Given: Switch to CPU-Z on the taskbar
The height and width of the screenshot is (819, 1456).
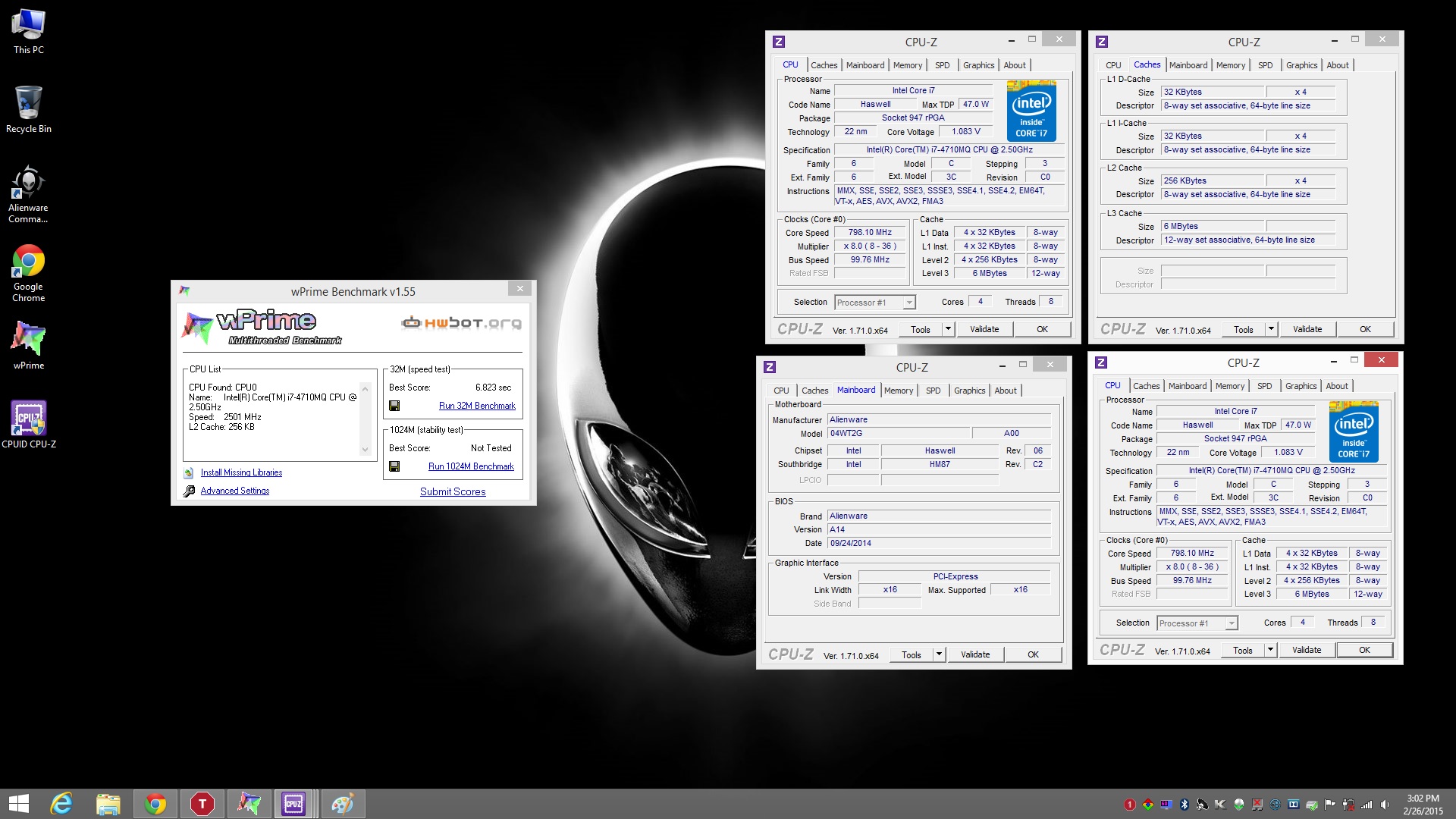Looking at the screenshot, I should pyautogui.click(x=294, y=804).
